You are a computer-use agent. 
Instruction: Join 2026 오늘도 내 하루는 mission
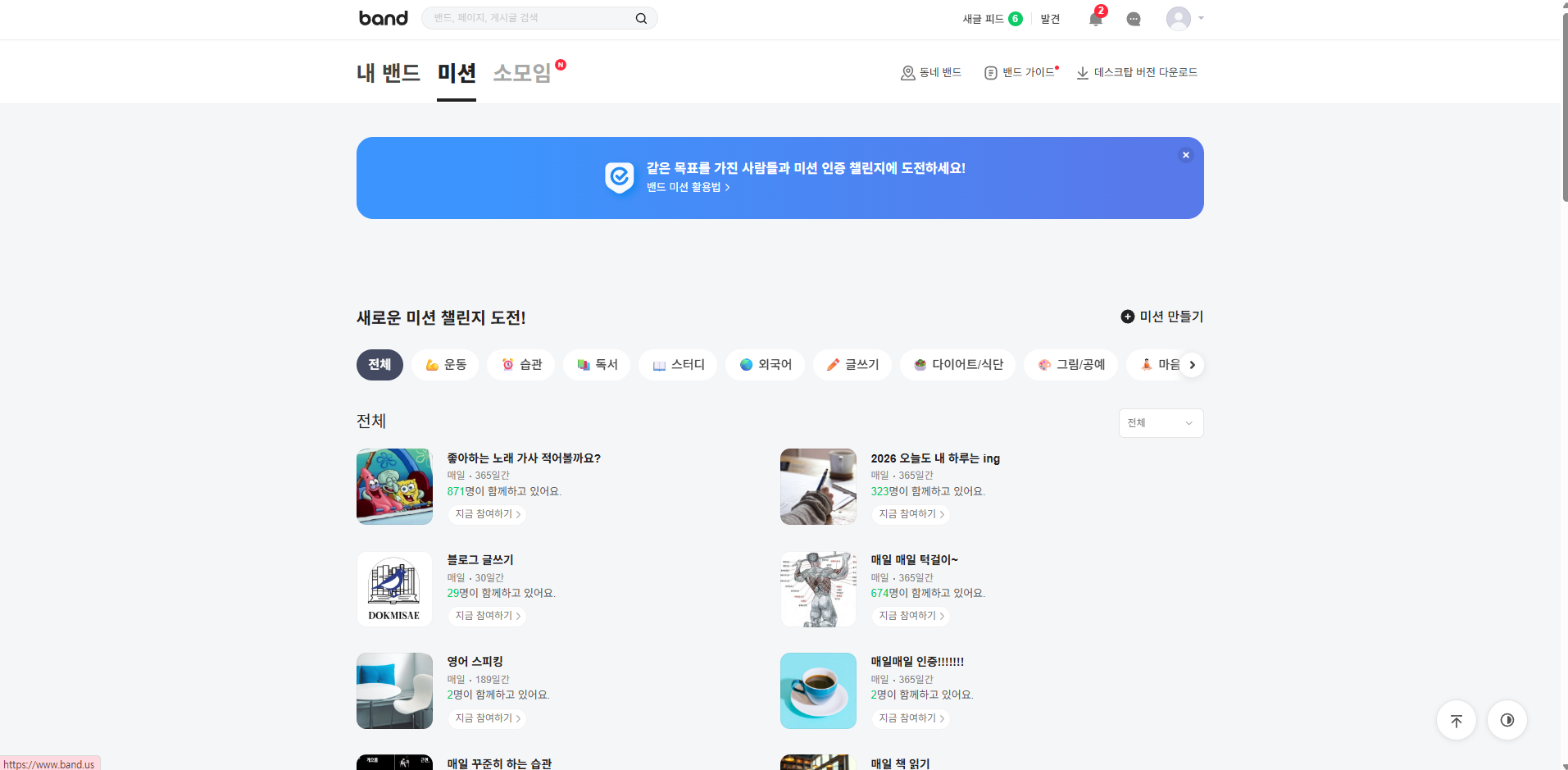coord(911,514)
